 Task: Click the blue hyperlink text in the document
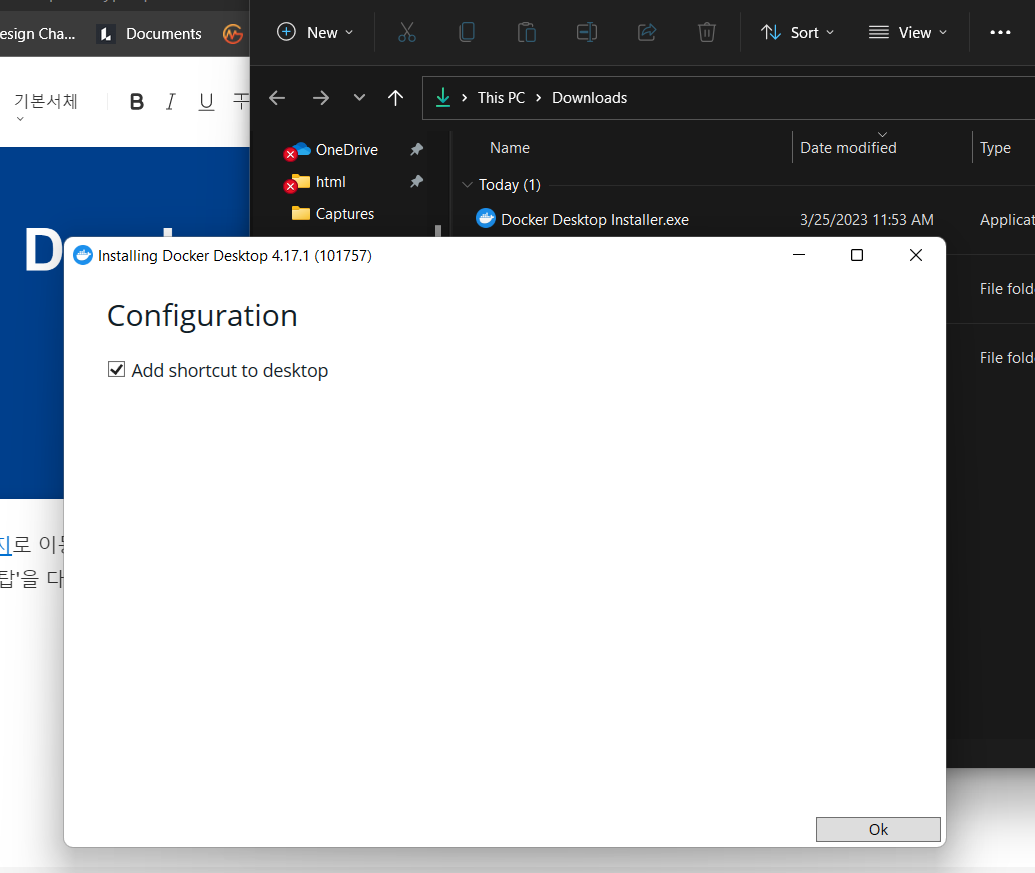(x=5, y=544)
